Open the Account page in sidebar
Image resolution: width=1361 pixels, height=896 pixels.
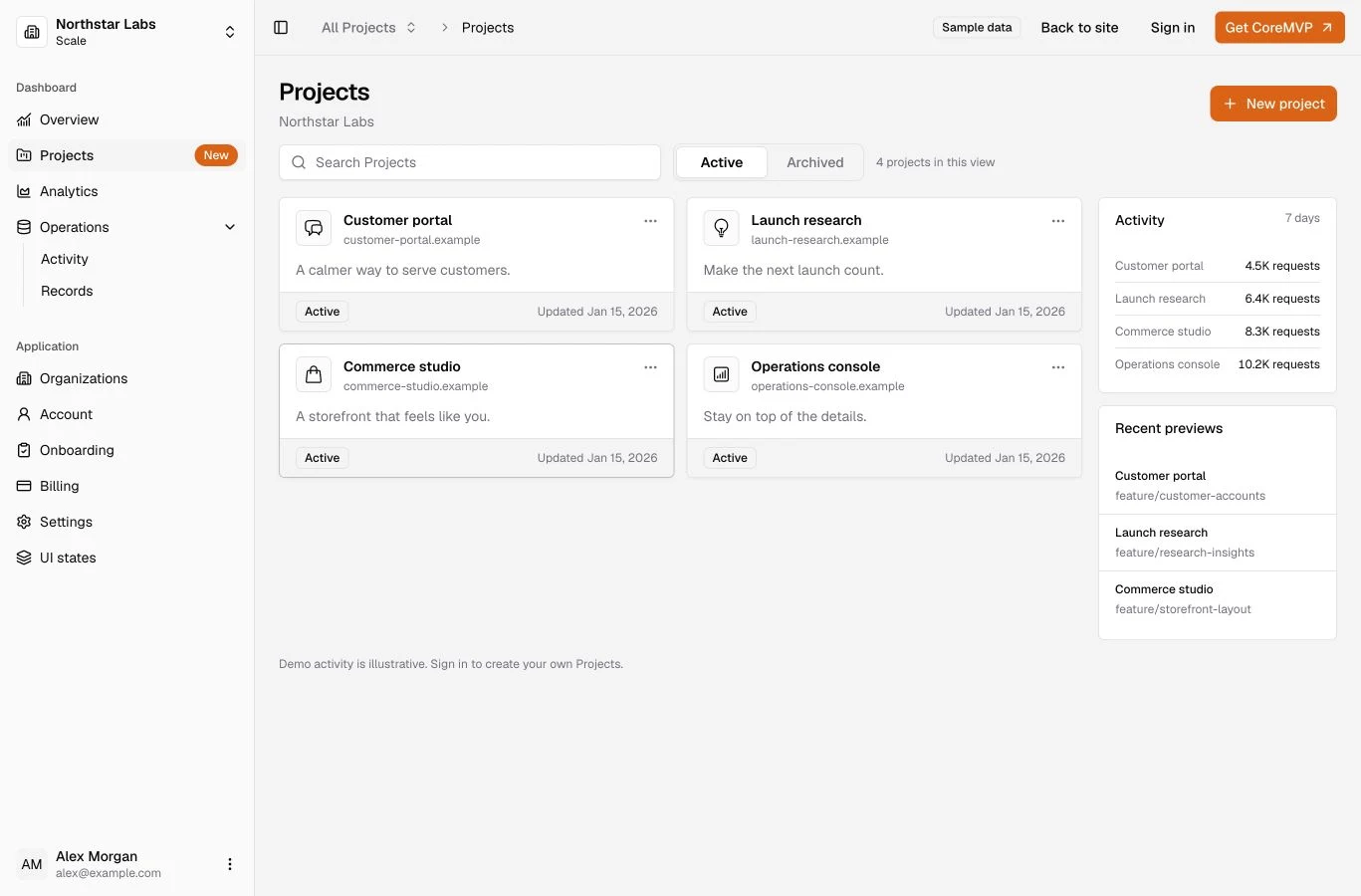pyautogui.click(x=127, y=414)
